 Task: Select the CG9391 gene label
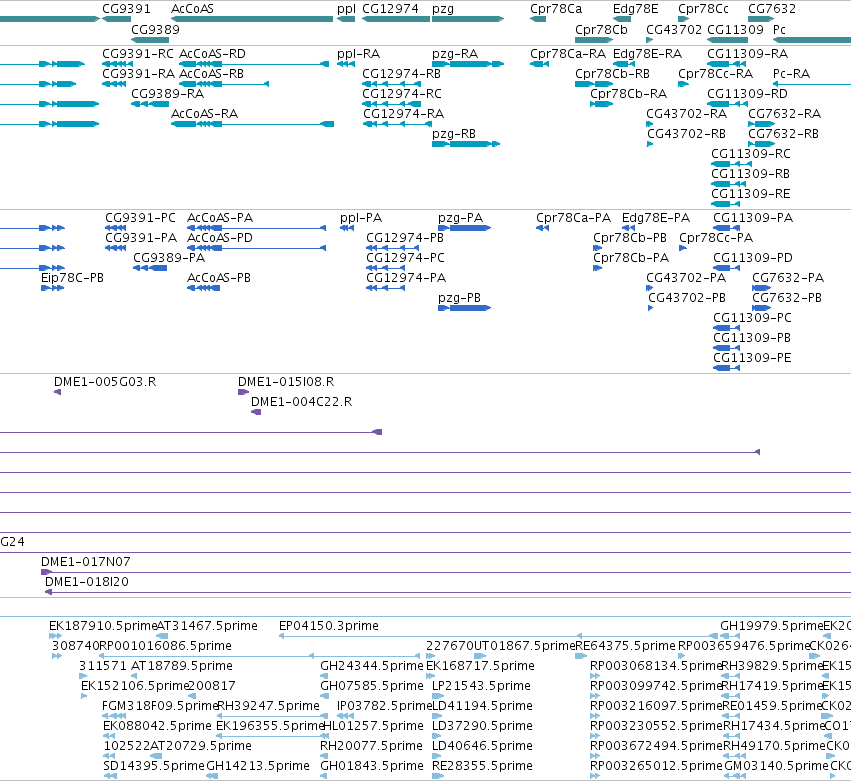tap(126, 9)
